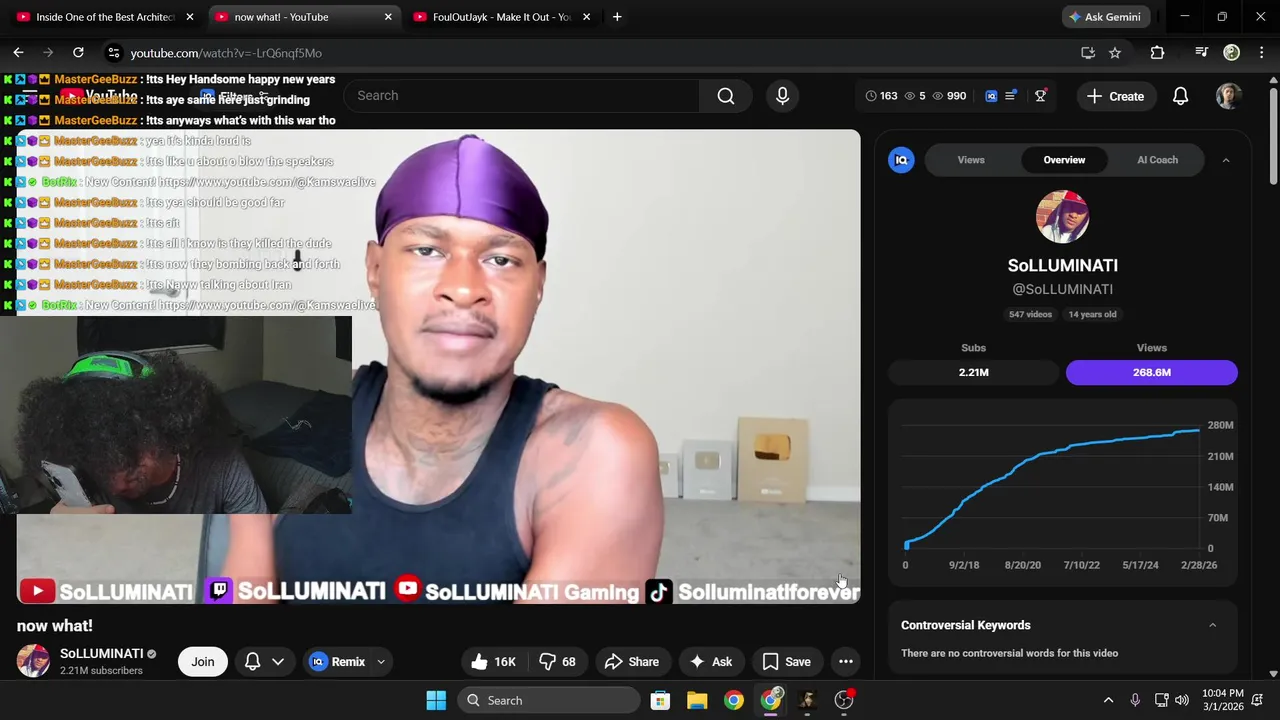
Task: Open File Explorer from taskbar
Action: coord(697,700)
